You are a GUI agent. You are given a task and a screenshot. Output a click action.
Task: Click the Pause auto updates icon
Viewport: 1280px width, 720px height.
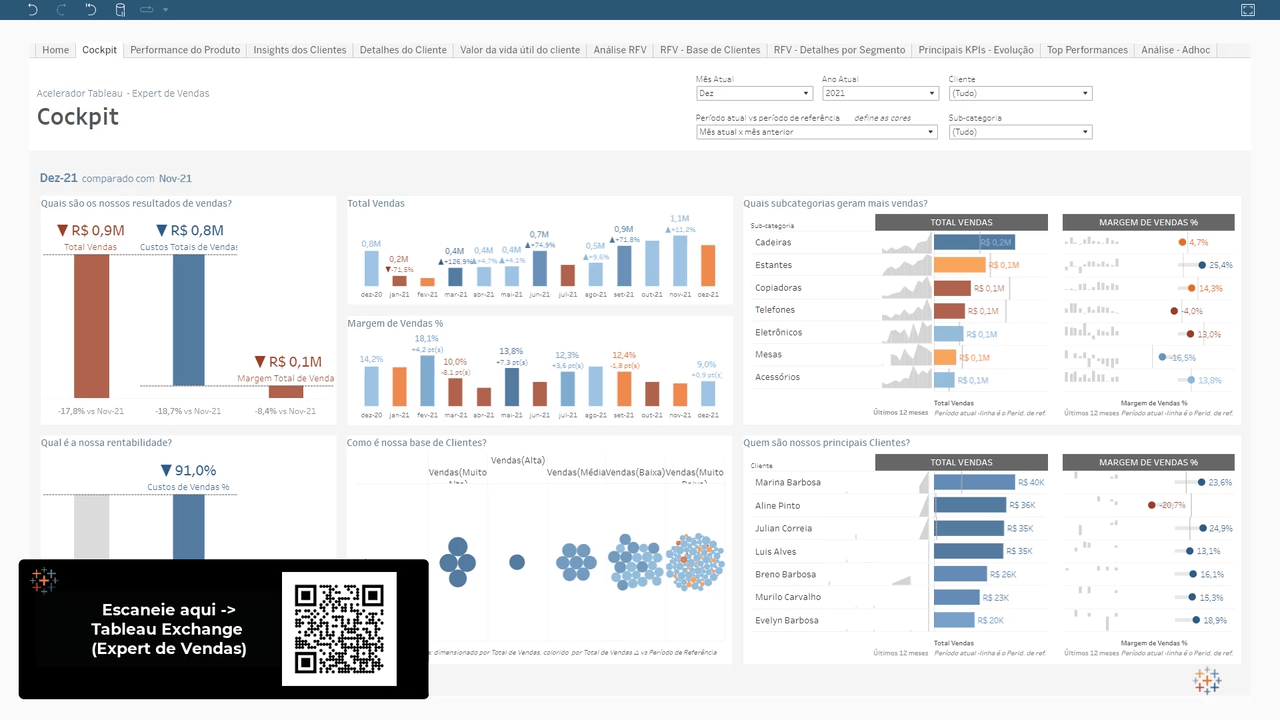(x=148, y=10)
